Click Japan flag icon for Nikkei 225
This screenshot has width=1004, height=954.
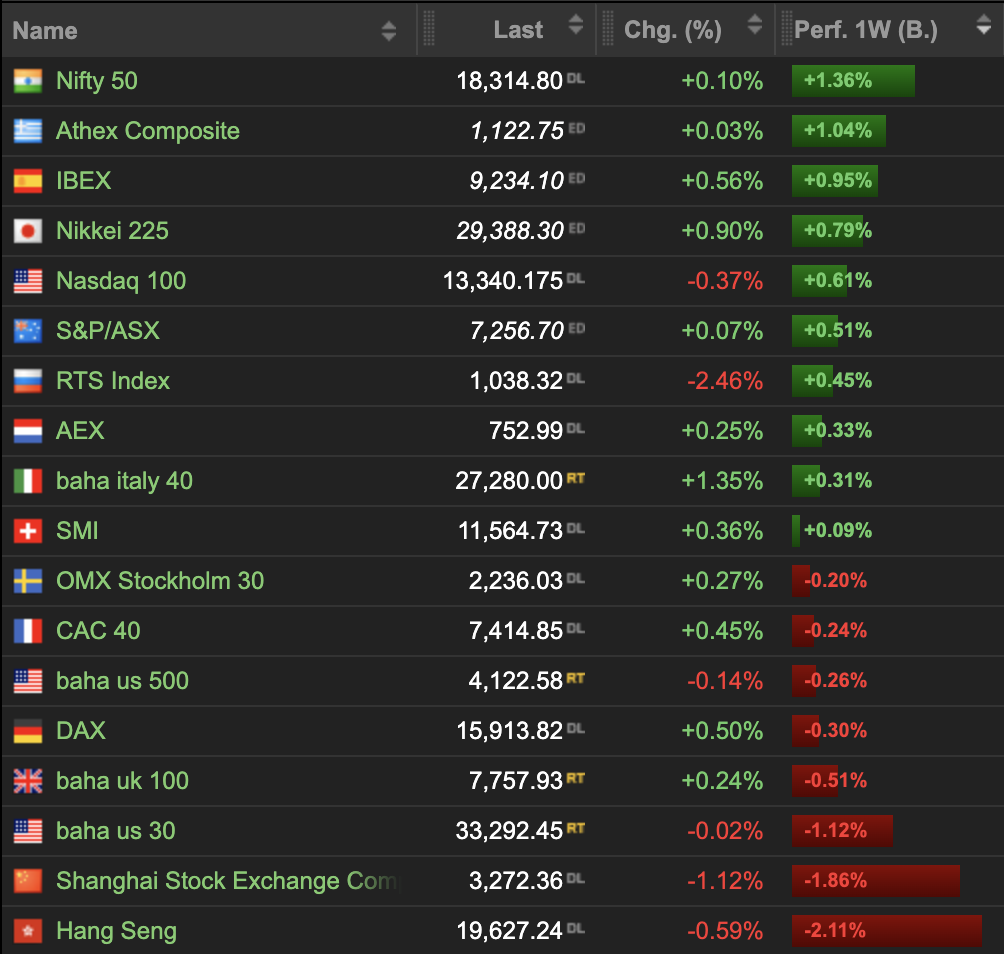pos(28,231)
